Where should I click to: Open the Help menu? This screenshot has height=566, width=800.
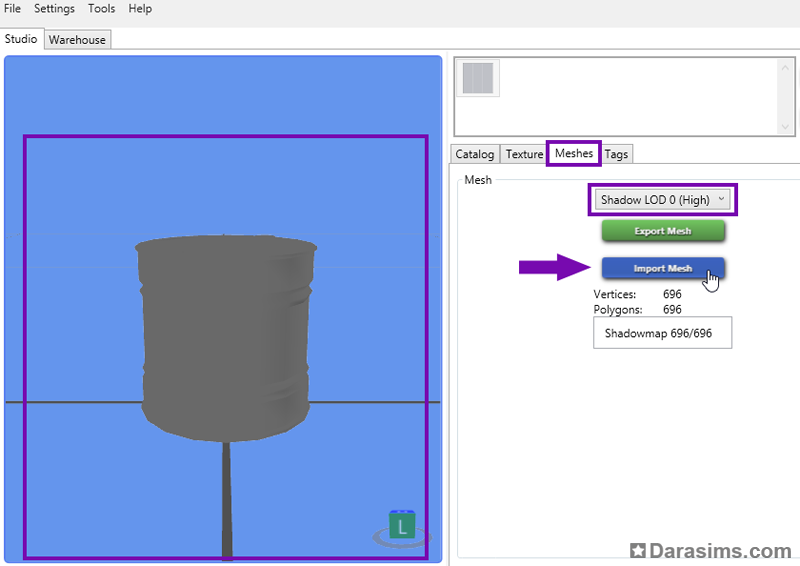click(140, 8)
